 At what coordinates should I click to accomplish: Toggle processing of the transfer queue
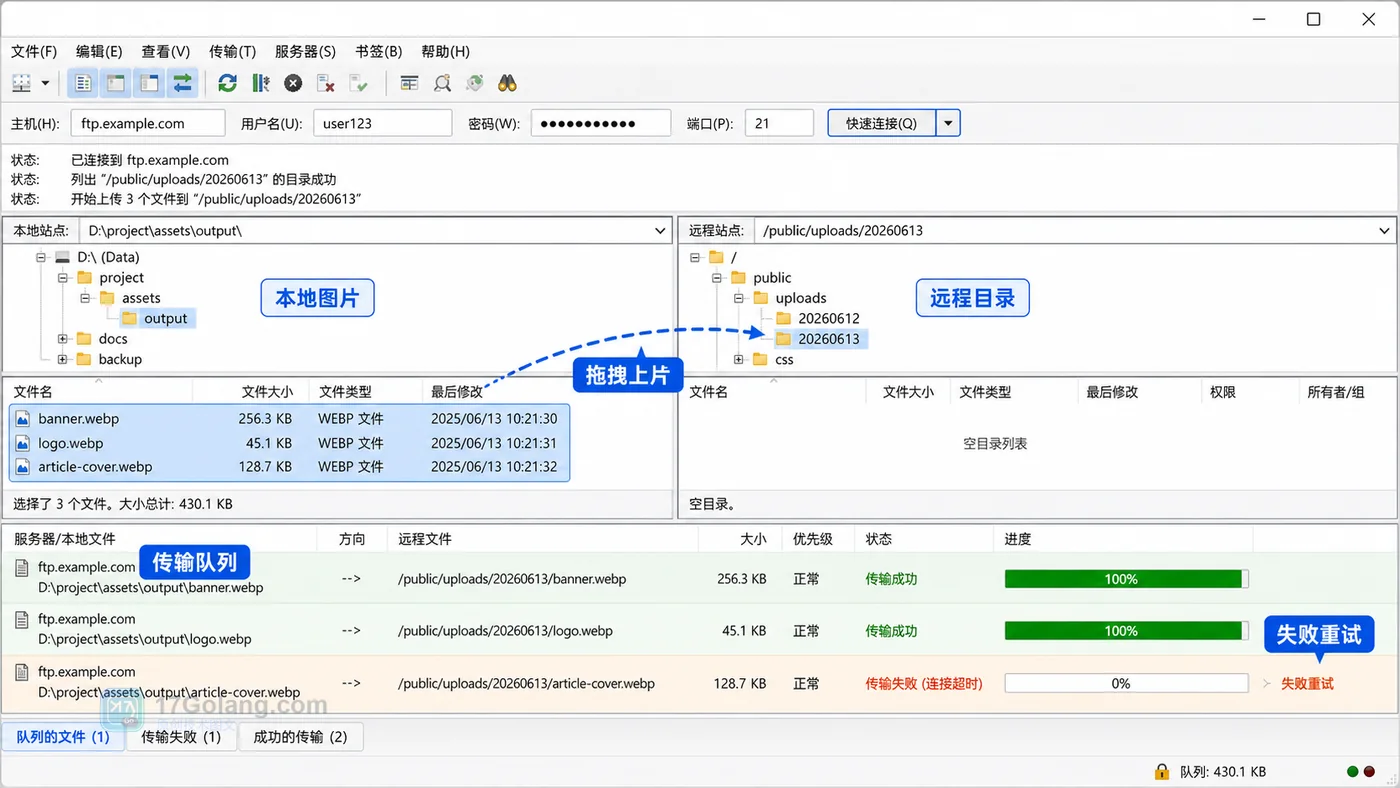coord(260,83)
